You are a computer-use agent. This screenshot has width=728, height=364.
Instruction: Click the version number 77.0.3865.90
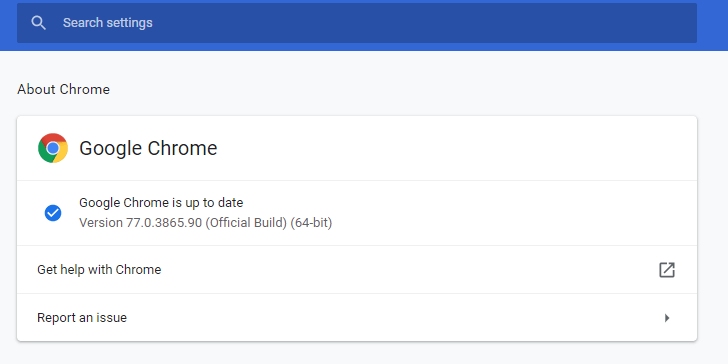[x=164, y=223]
